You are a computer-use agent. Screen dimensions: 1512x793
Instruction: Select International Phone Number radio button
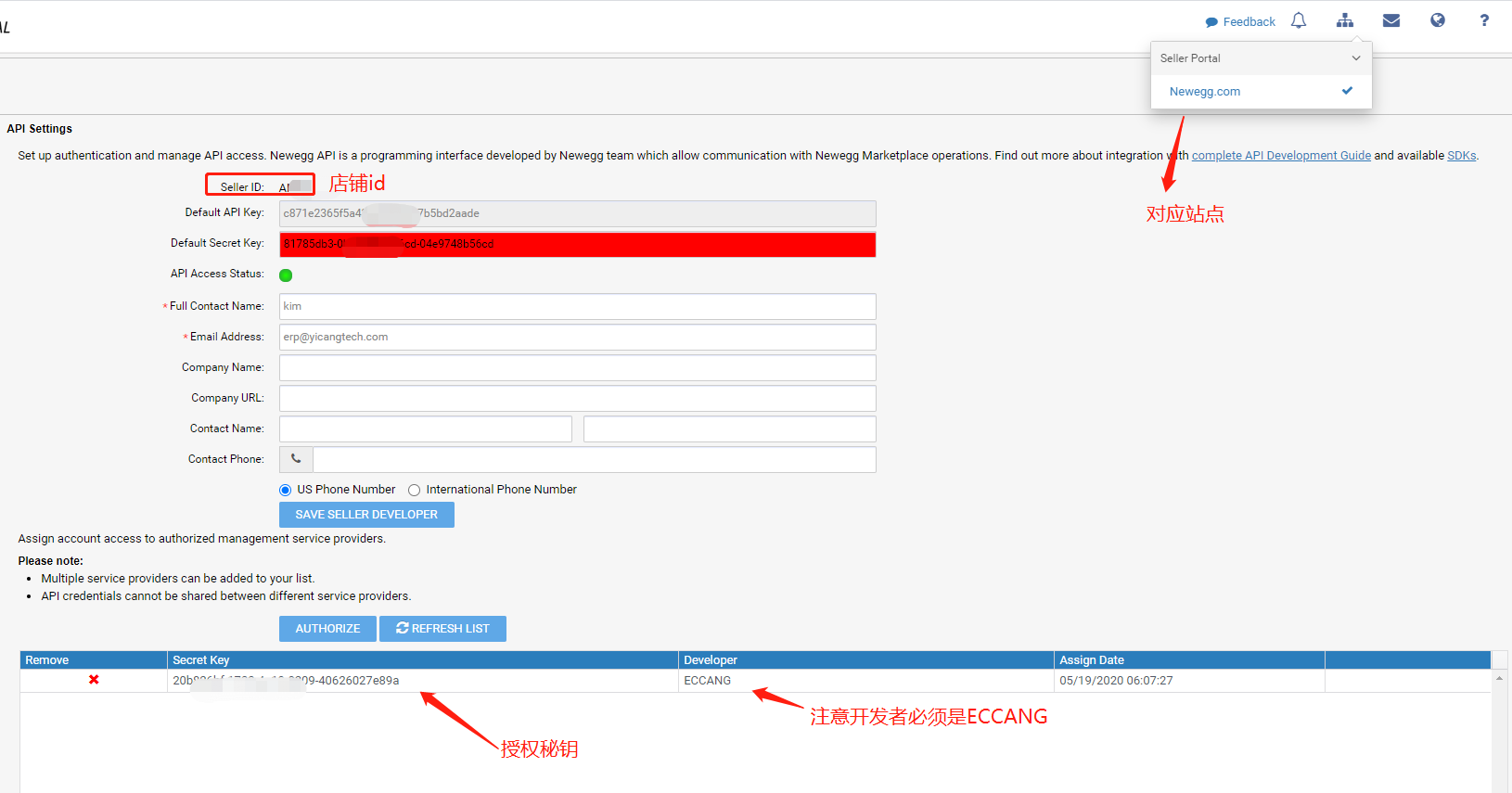(x=415, y=490)
